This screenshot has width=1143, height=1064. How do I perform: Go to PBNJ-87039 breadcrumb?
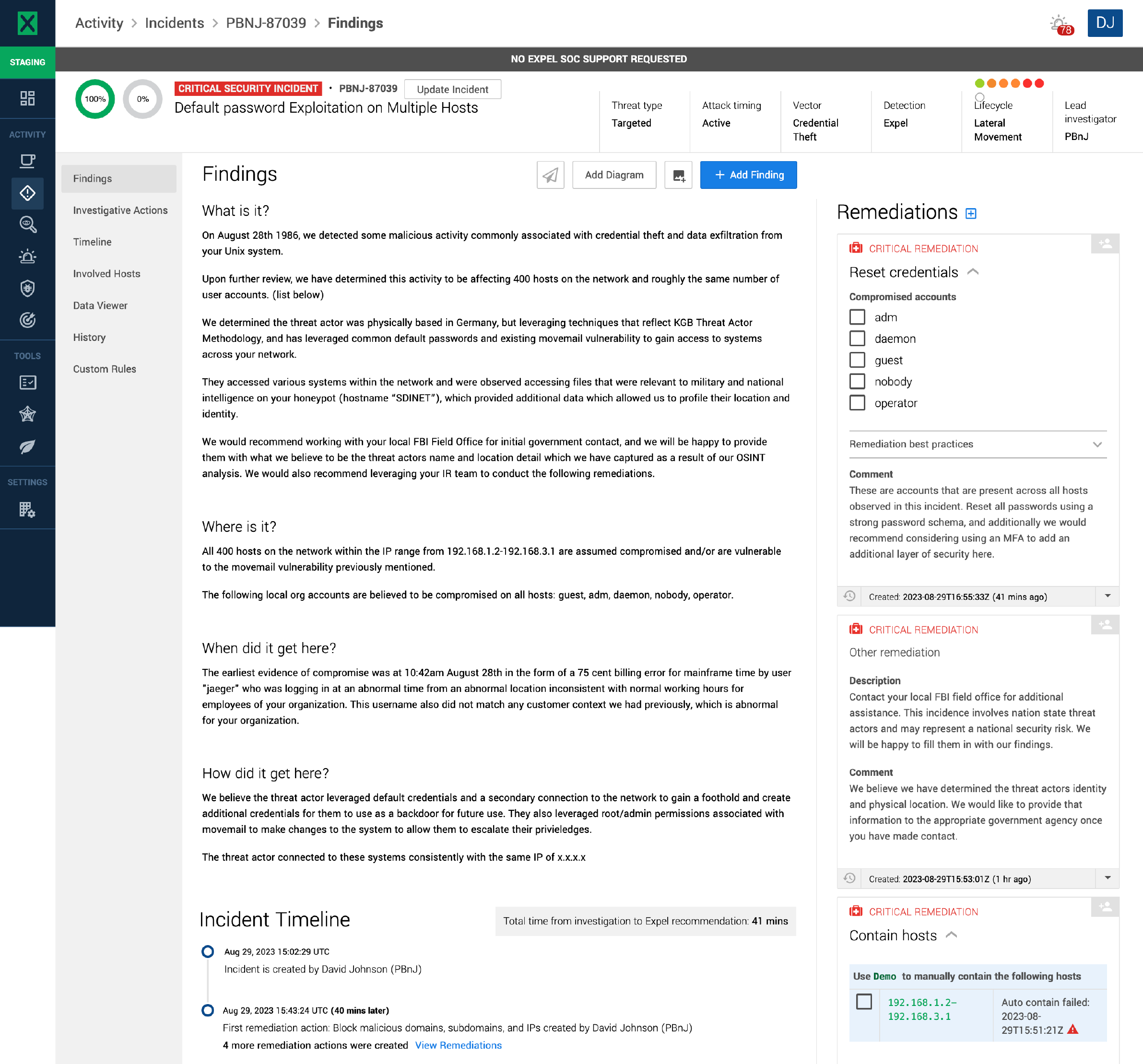coord(266,23)
